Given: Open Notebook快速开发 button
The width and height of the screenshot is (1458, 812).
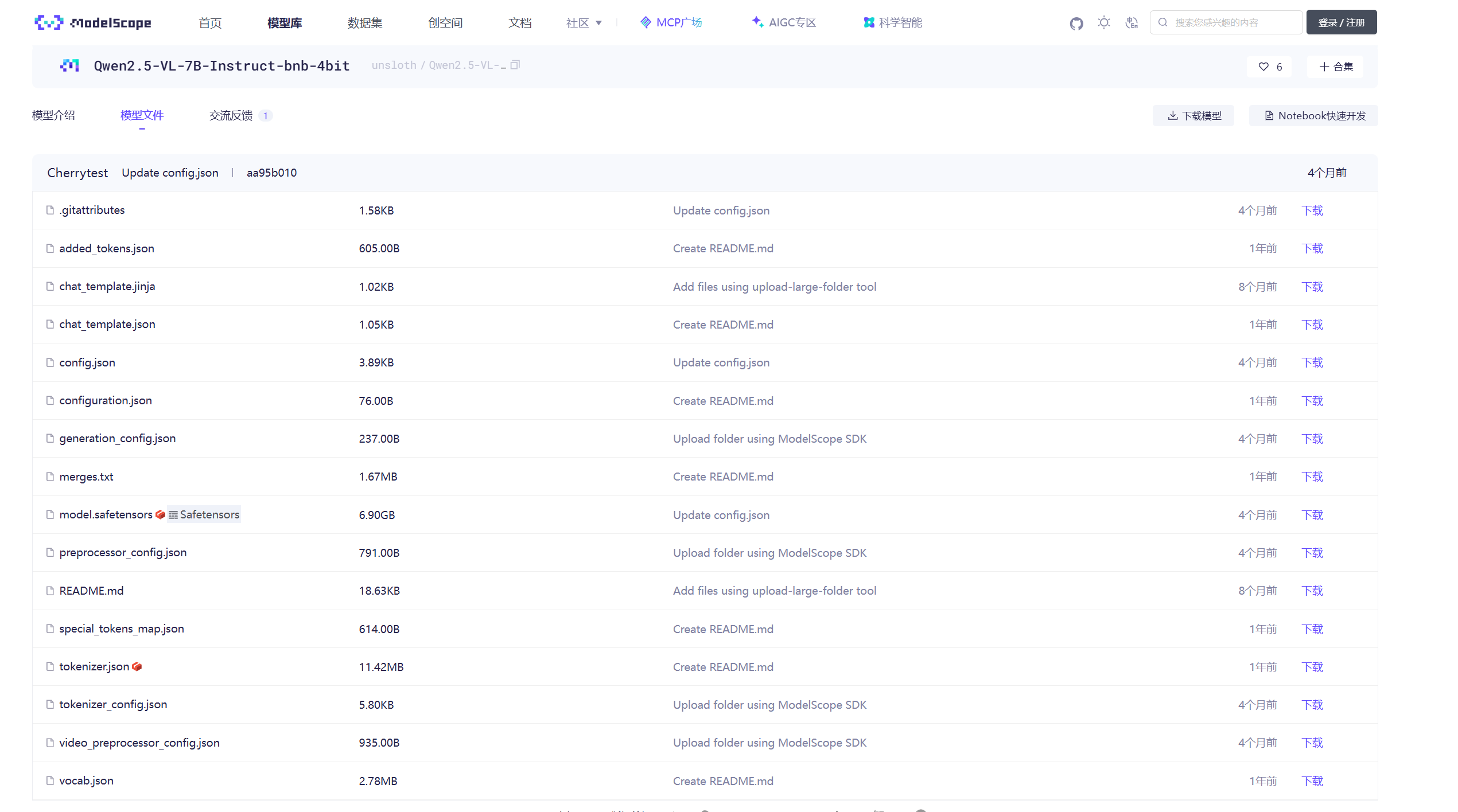Looking at the screenshot, I should pyautogui.click(x=1314, y=116).
